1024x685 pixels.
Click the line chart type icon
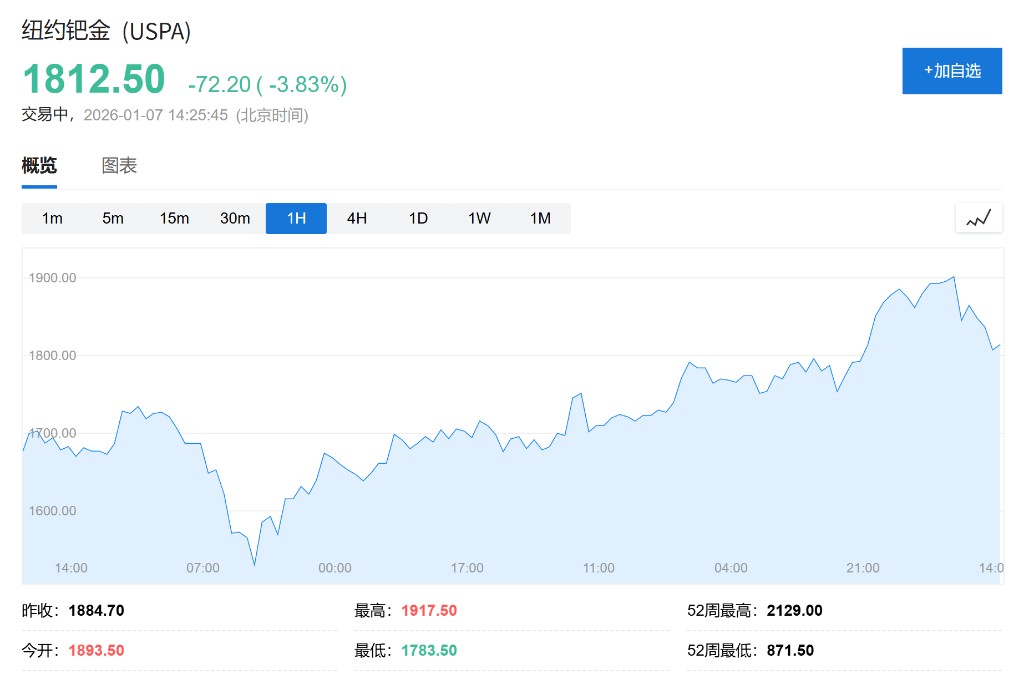pos(978,218)
